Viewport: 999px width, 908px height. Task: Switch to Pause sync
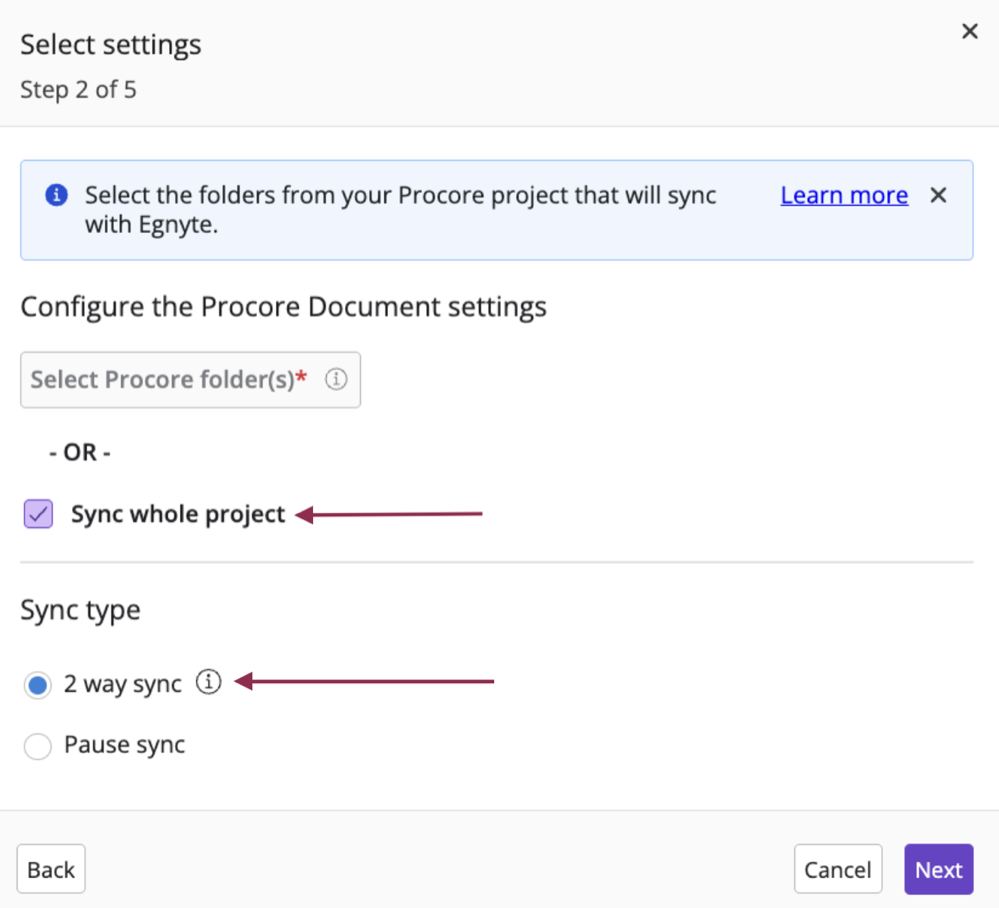click(x=37, y=746)
